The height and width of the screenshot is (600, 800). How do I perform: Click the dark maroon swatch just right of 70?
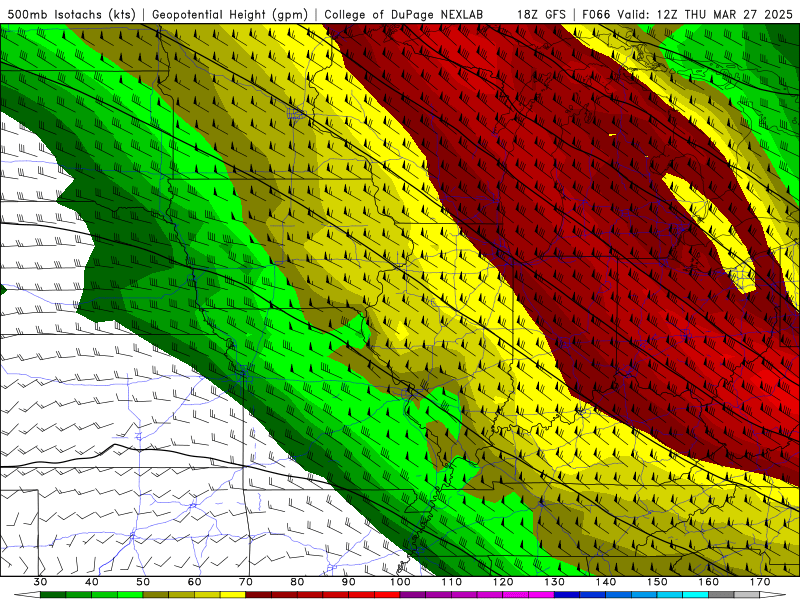tap(259, 595)
